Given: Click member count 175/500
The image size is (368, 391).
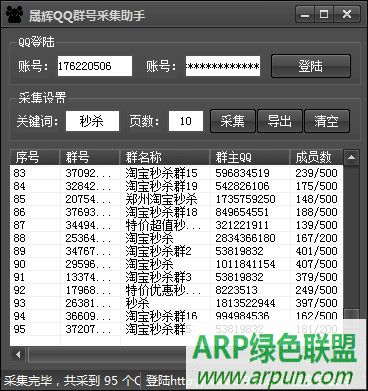Looking at the screenshot, I should click(316, 186).
